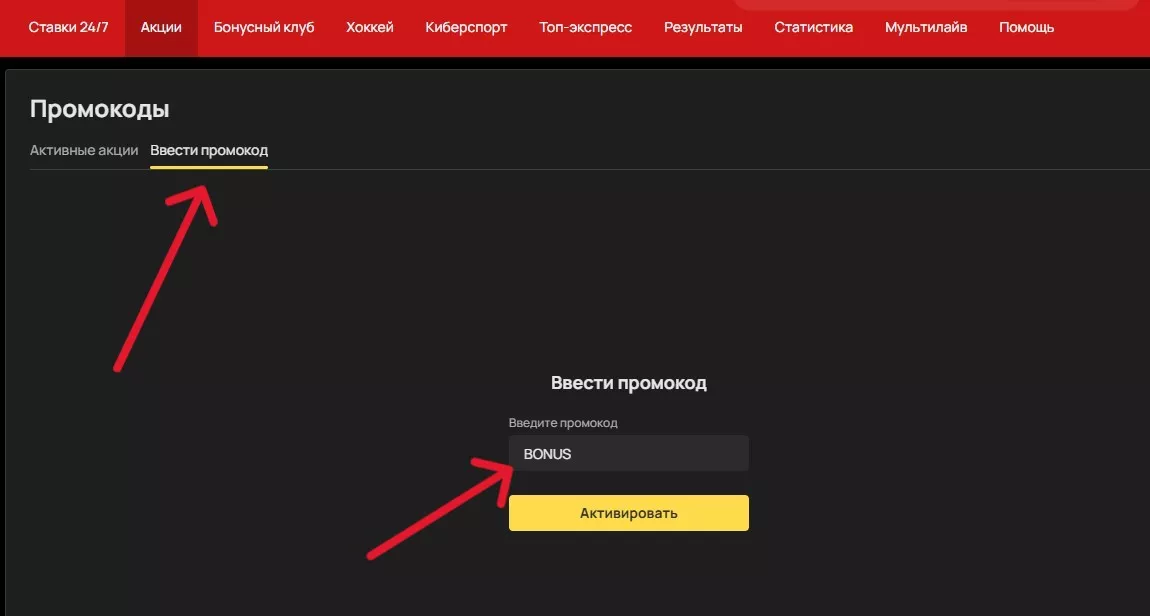Open the Помощь page

[1025, 27]
